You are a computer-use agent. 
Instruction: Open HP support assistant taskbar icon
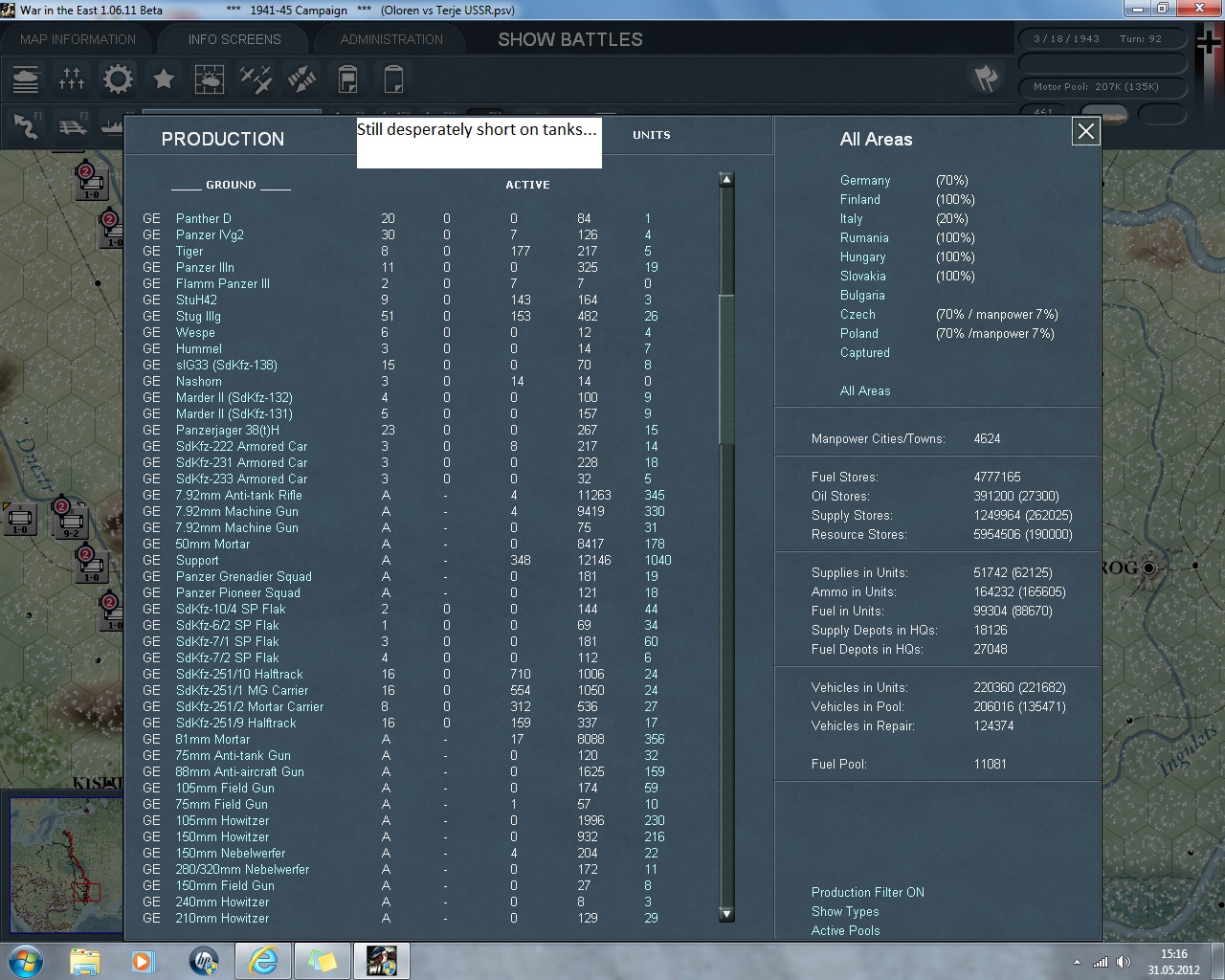203,961
